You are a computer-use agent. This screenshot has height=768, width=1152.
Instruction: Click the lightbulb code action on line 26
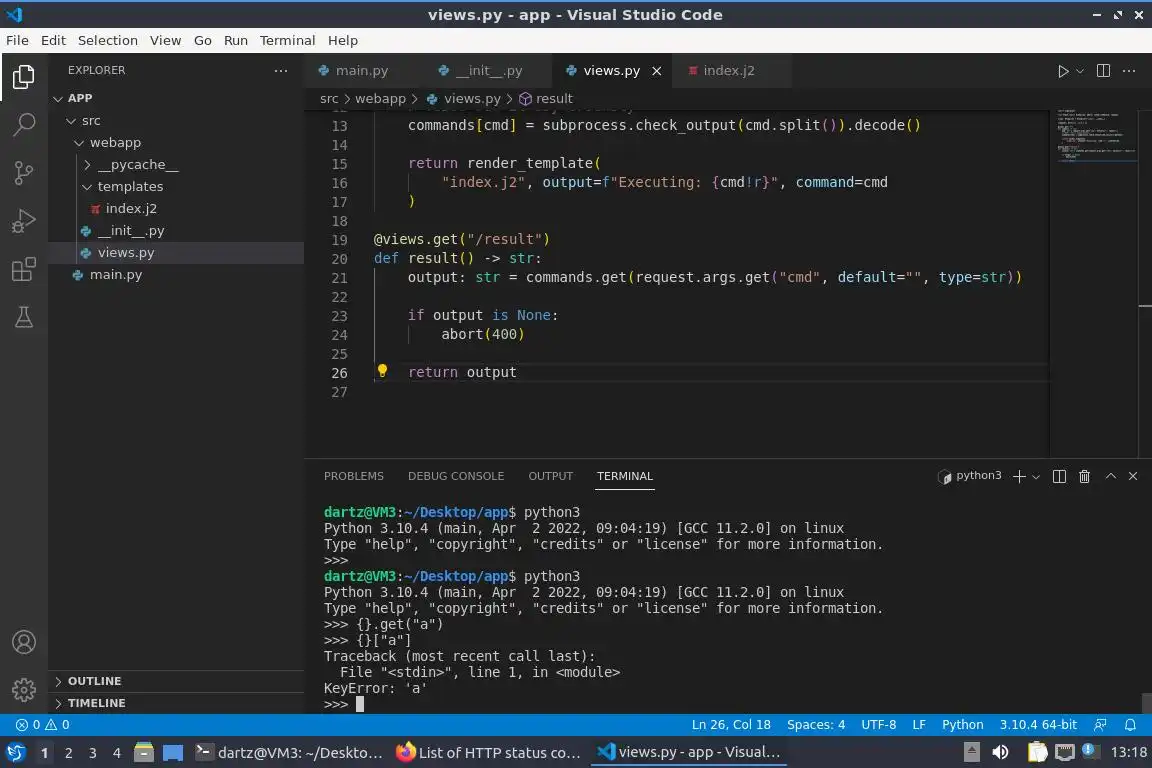click(x=382, y=370)
